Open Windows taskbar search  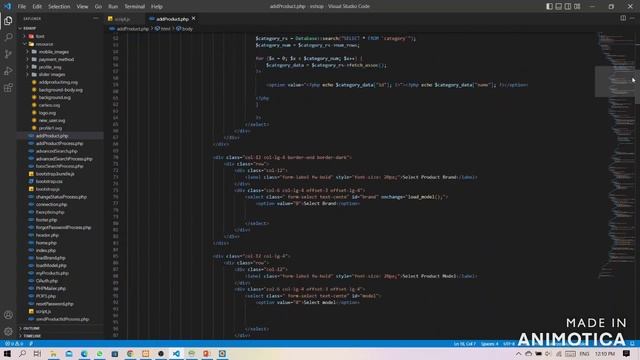click(x=22, y=353)
